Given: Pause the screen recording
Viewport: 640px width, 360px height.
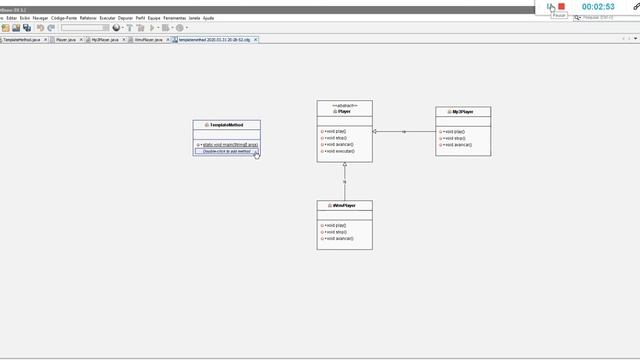Looking at the screenshot, I should coord(549,7).
